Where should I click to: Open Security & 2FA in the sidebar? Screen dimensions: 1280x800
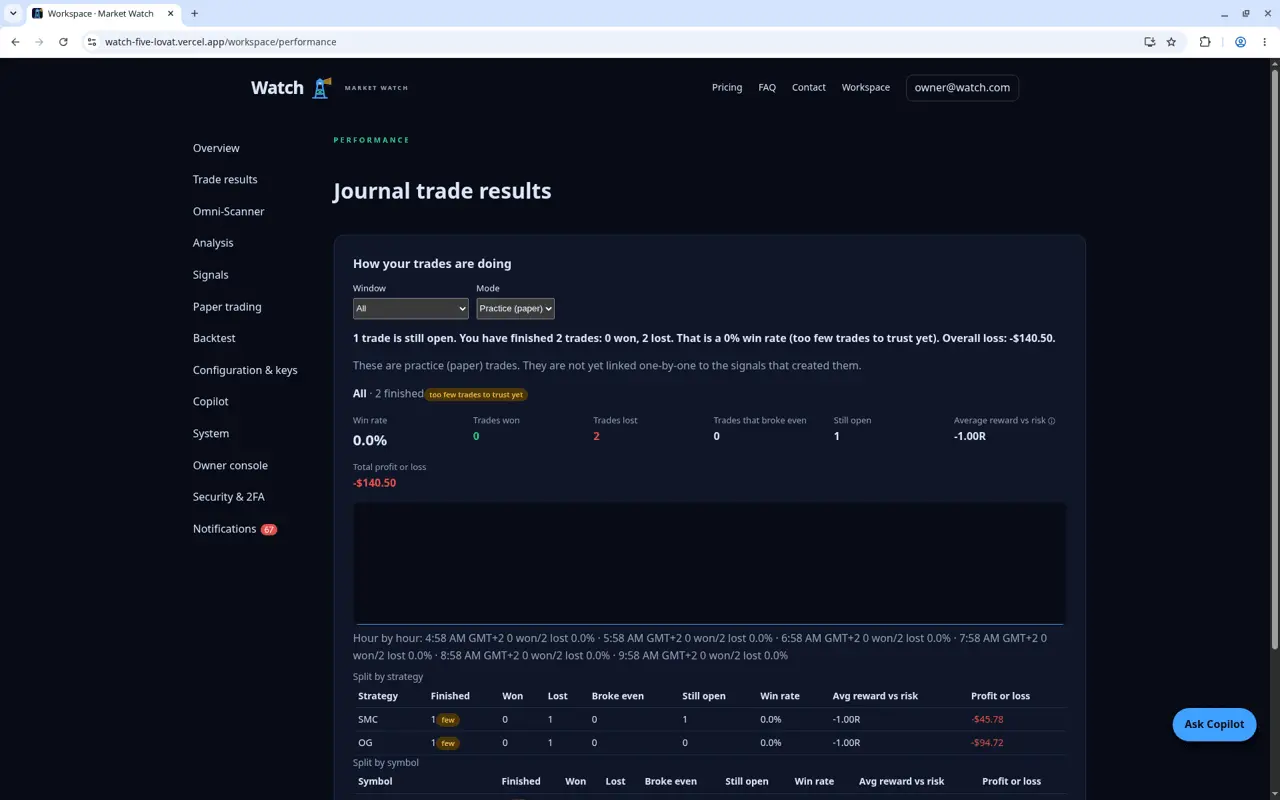point(229,497)
